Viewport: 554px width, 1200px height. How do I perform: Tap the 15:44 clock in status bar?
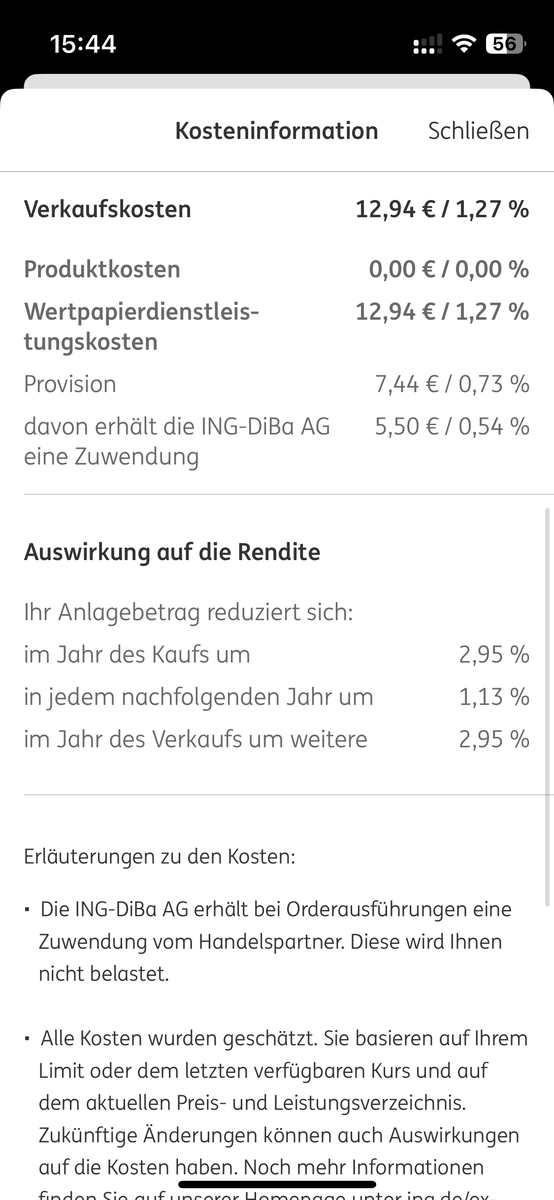point(83,44)
